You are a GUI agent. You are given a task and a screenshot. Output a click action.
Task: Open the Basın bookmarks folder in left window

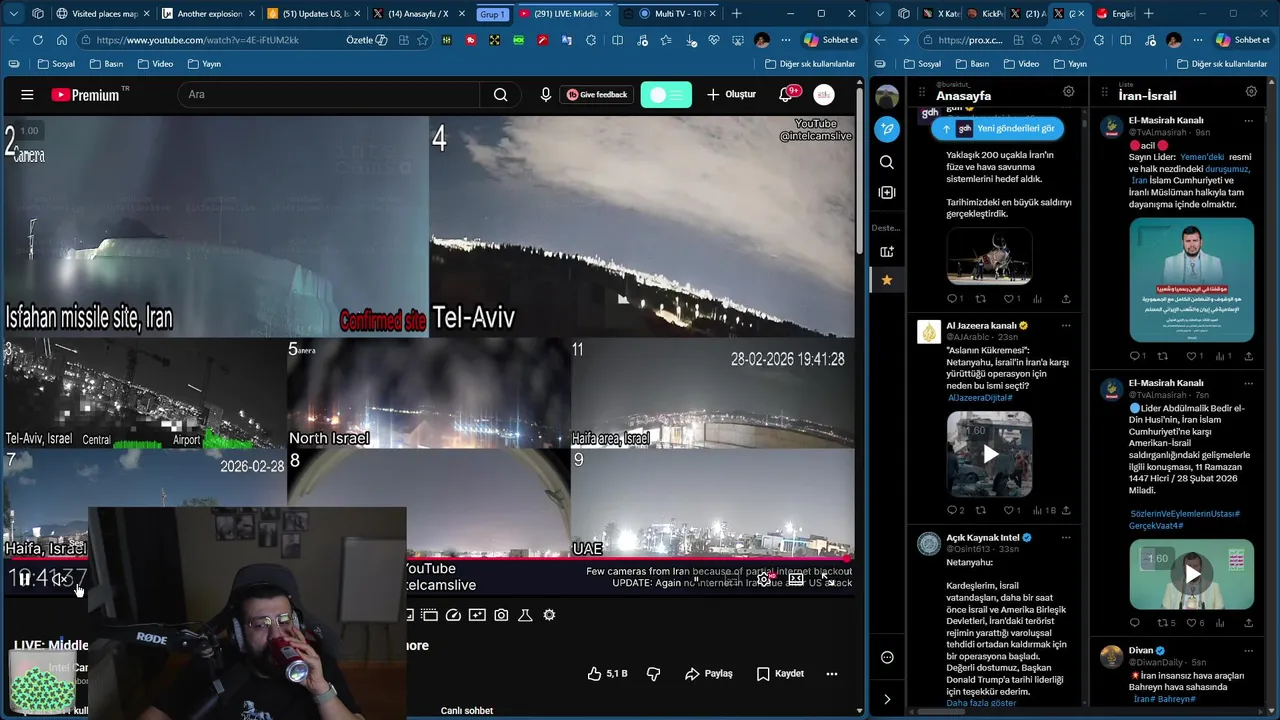point(106,64)
